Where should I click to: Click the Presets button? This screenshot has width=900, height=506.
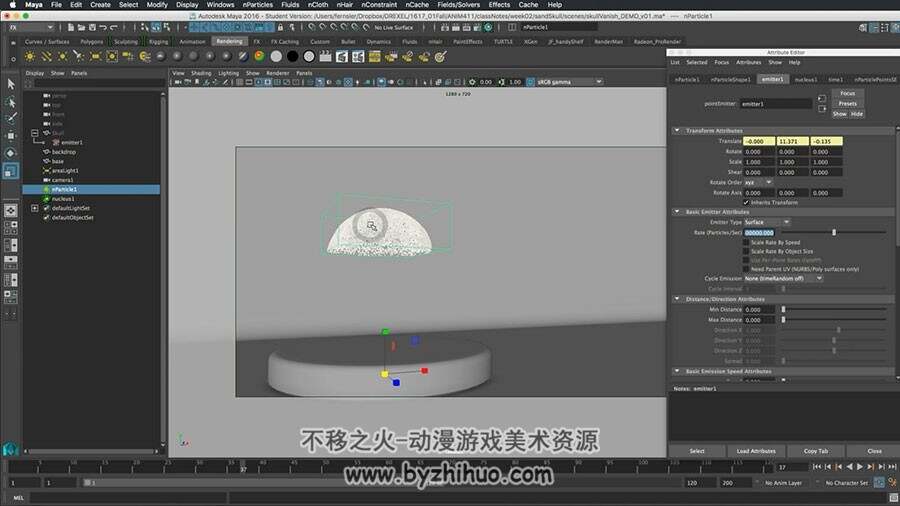pos(848,104)
